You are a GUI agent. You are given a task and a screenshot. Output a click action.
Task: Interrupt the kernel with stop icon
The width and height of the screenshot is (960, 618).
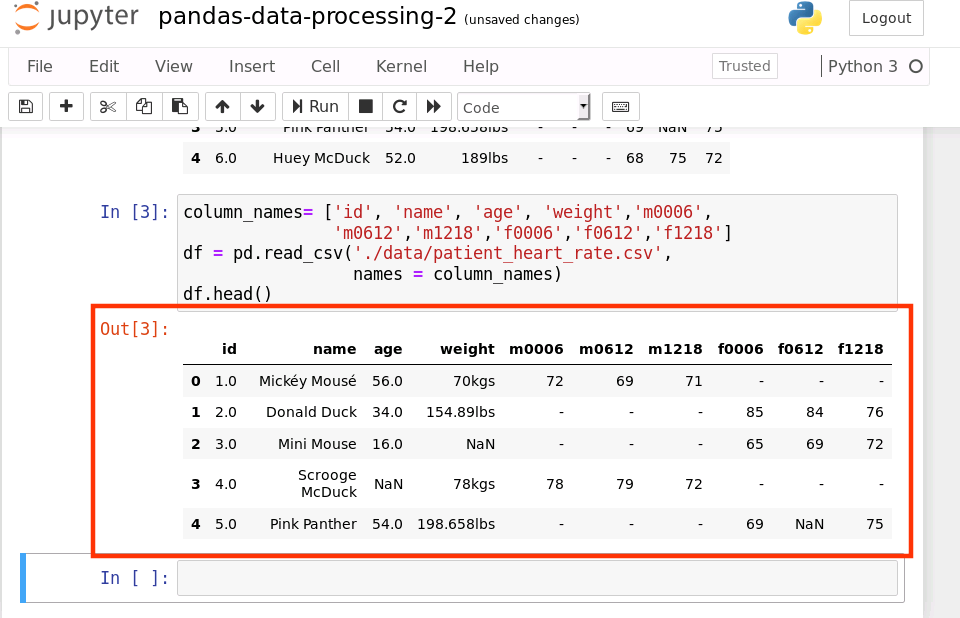click(366, 106)
